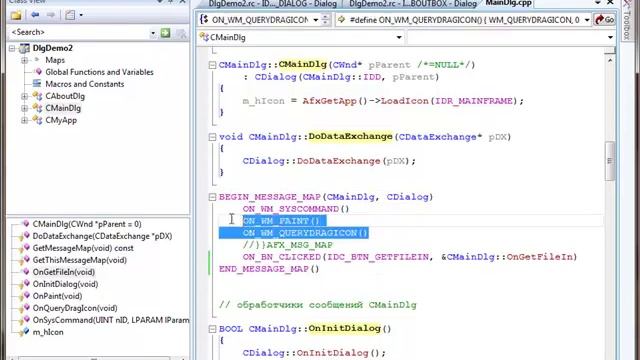This screenshot has width=640, height=360.
Task: Select Global Functions and Variables
Action: 99,72
